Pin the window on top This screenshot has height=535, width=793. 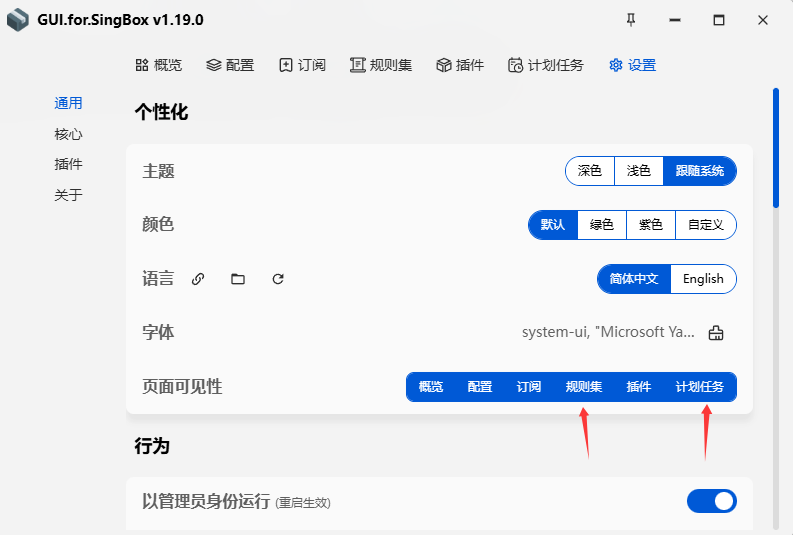(631, 20)
